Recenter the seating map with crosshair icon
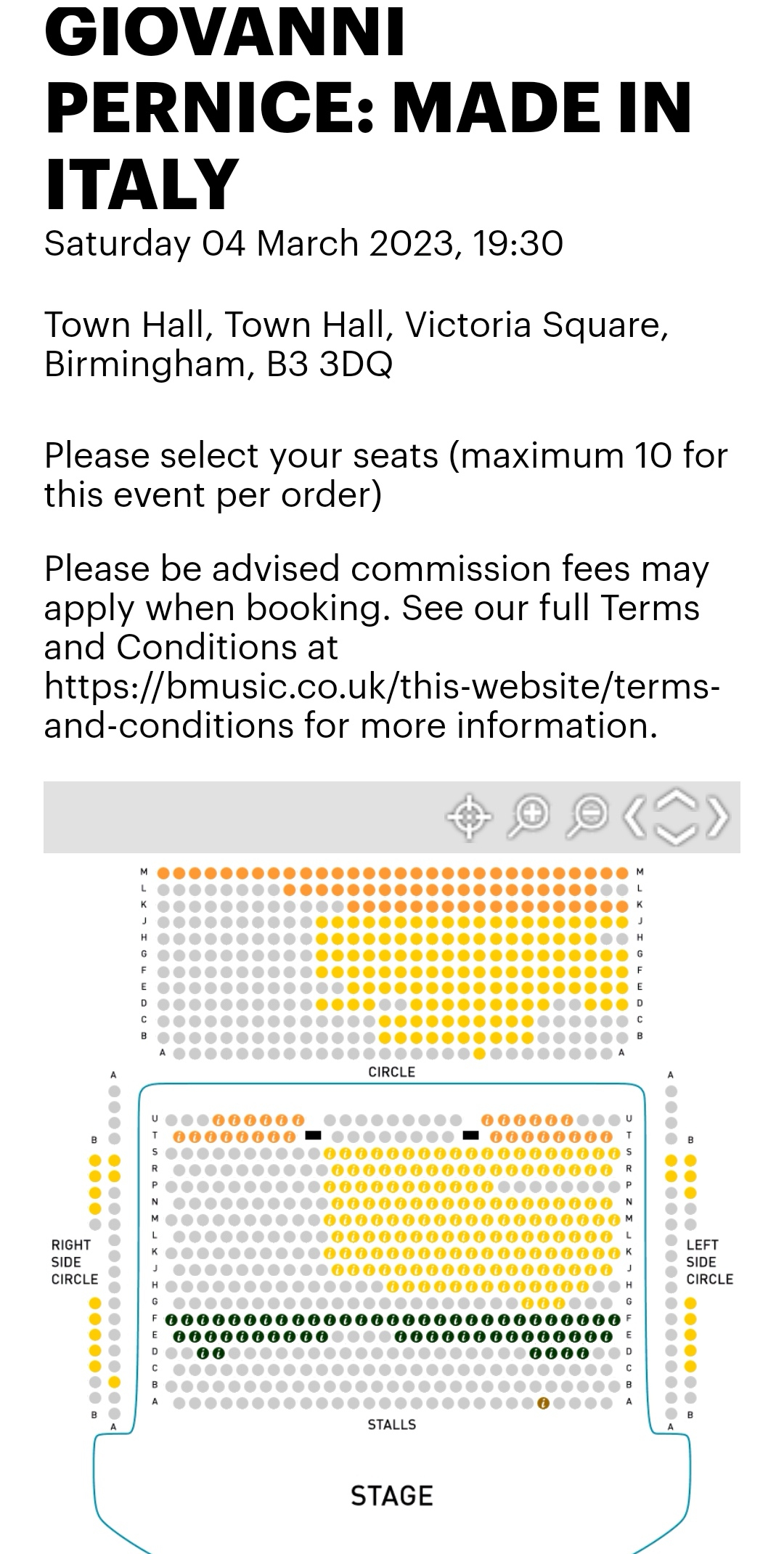This screenshot has height=1554, width=784. point(468,817)
